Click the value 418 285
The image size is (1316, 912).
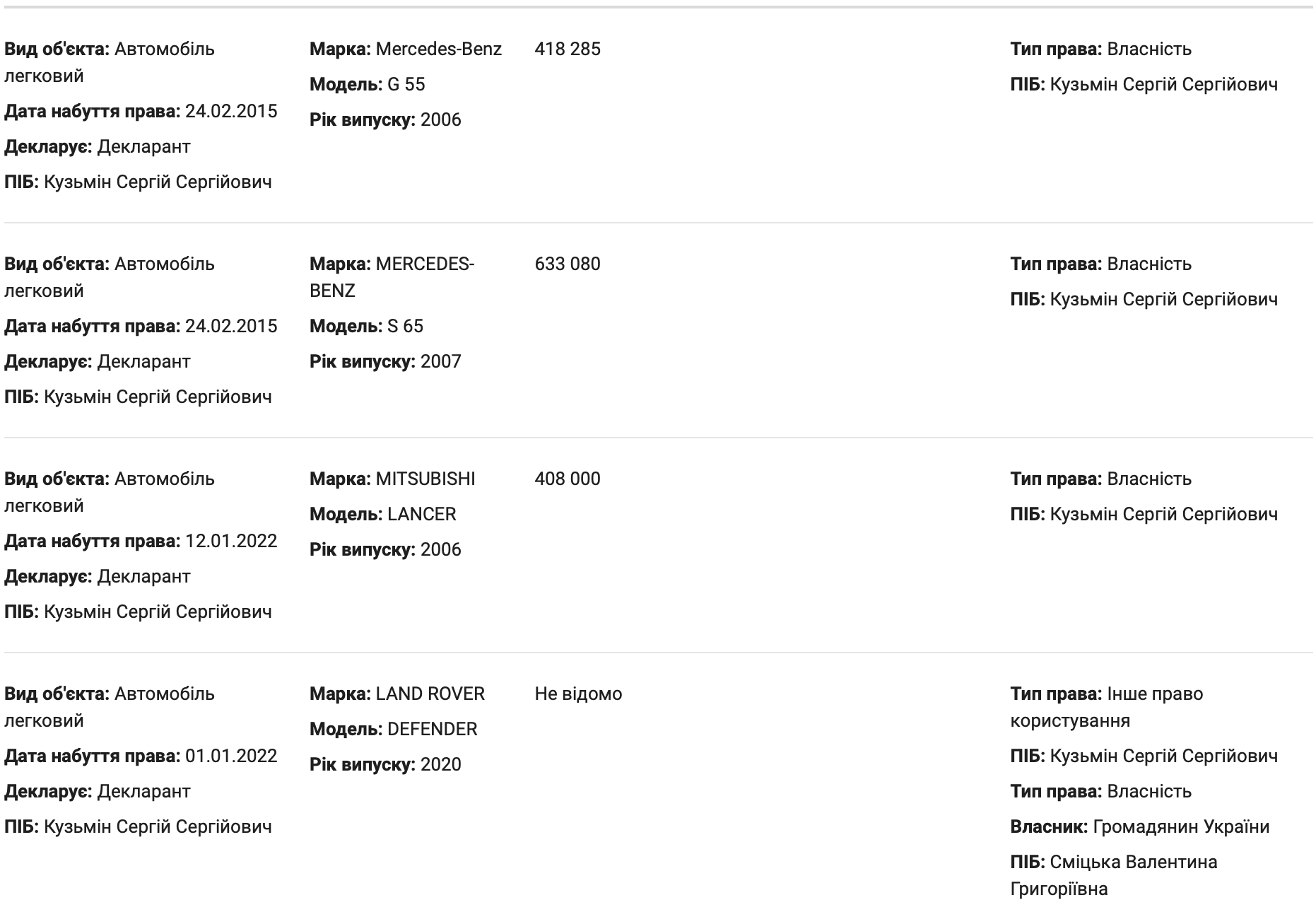click(568, 49)
